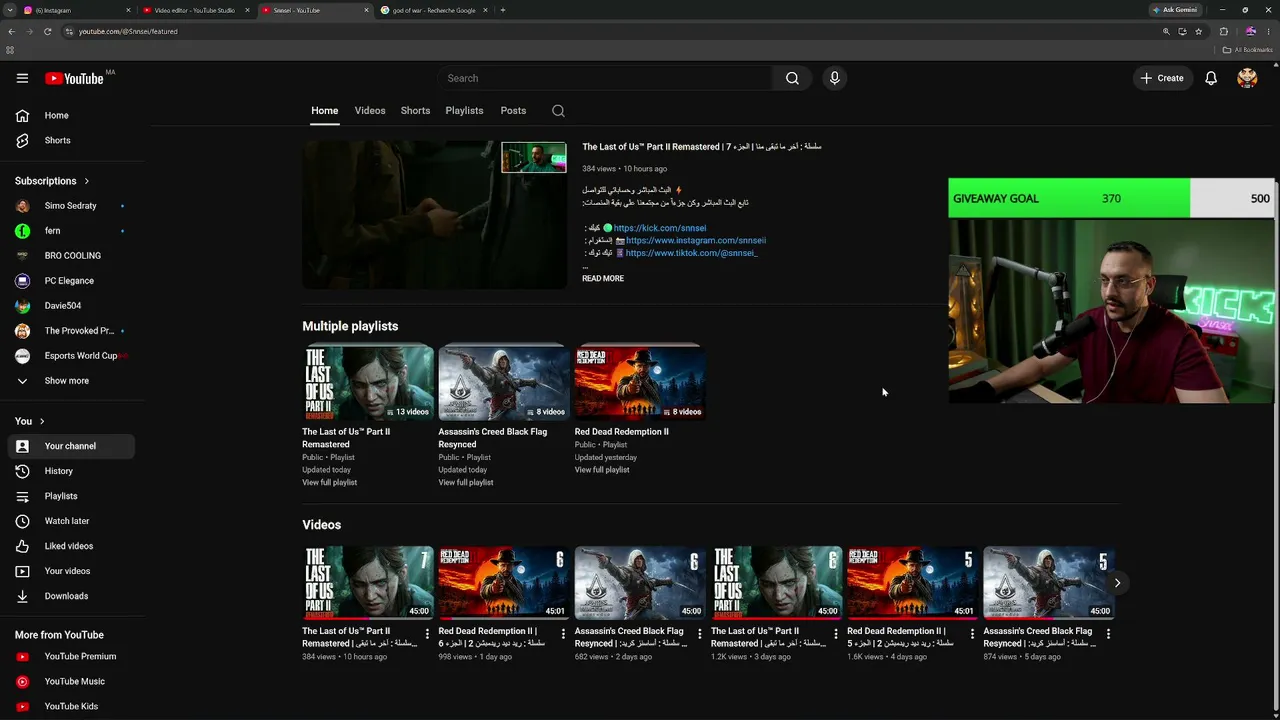Switch to Video editor YouTube Studio tab
1280x720 pixels.
[194, 10]
